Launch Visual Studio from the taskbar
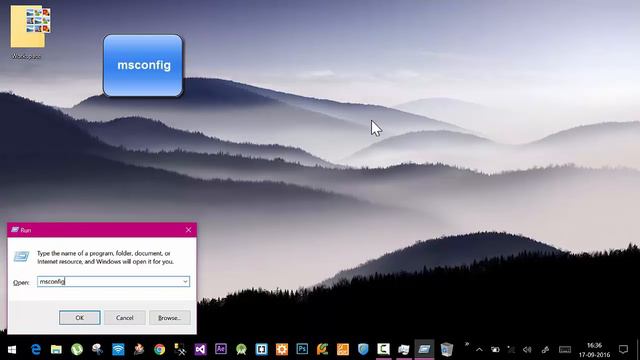Viewport: 640px width, 360px height. pos(200,349)
